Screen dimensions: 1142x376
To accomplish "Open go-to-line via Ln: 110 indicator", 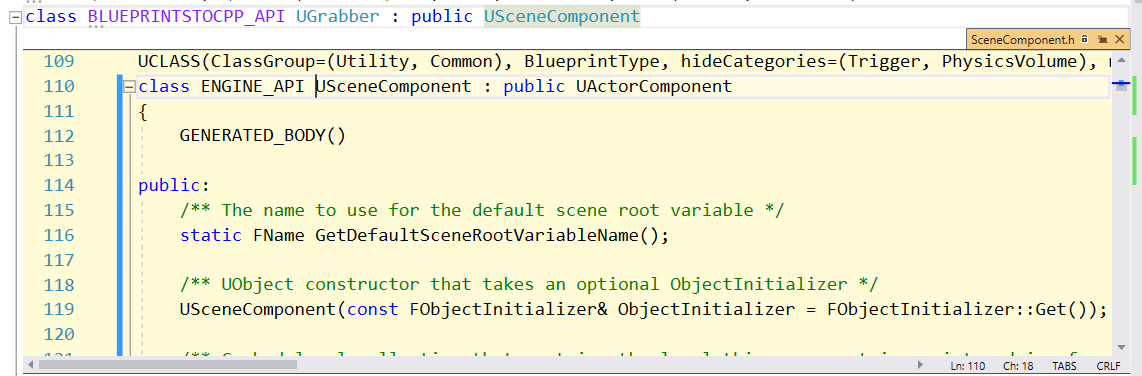I will [x=967, y=365].
